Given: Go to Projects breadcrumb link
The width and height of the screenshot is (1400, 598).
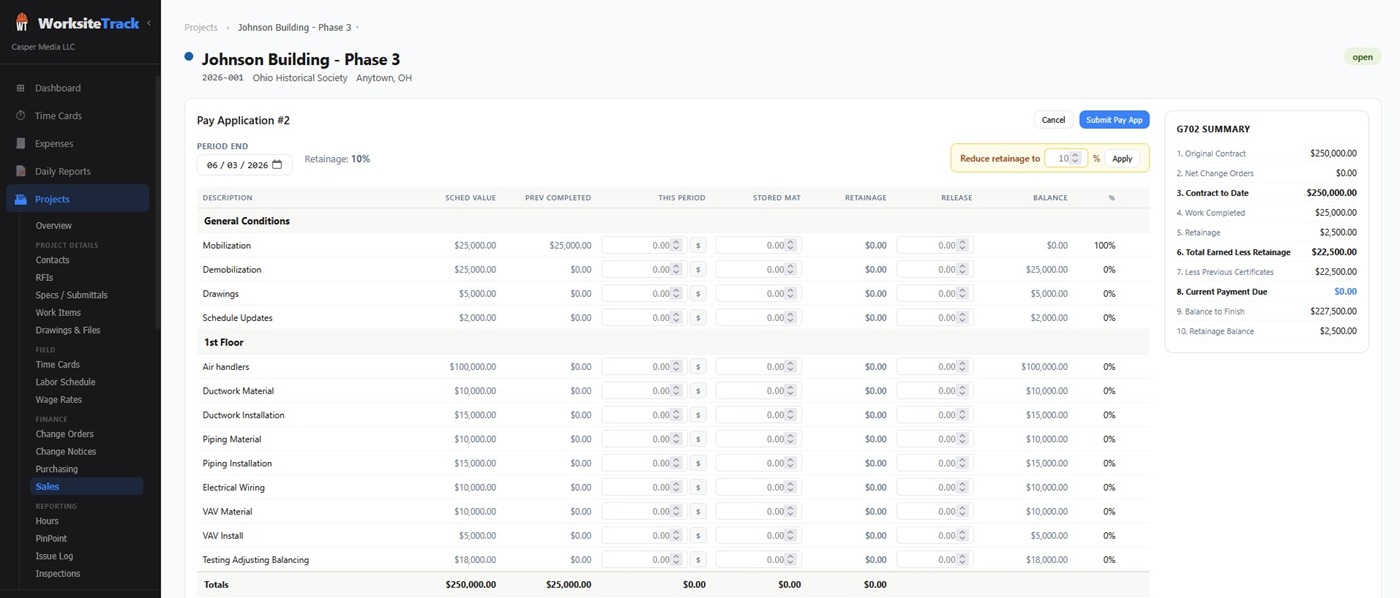Looking at the screenshot, I should 201,28.
